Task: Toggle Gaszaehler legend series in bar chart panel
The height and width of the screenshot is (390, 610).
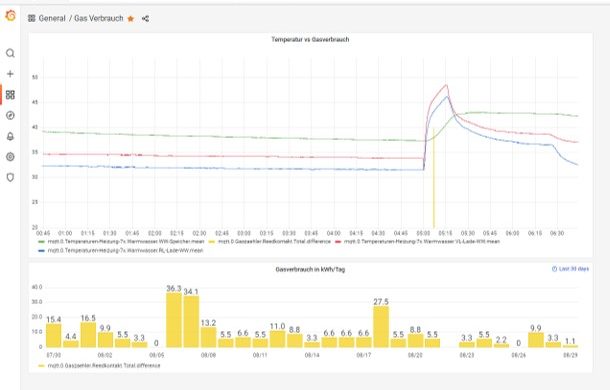Action: (x=104, y=365)
